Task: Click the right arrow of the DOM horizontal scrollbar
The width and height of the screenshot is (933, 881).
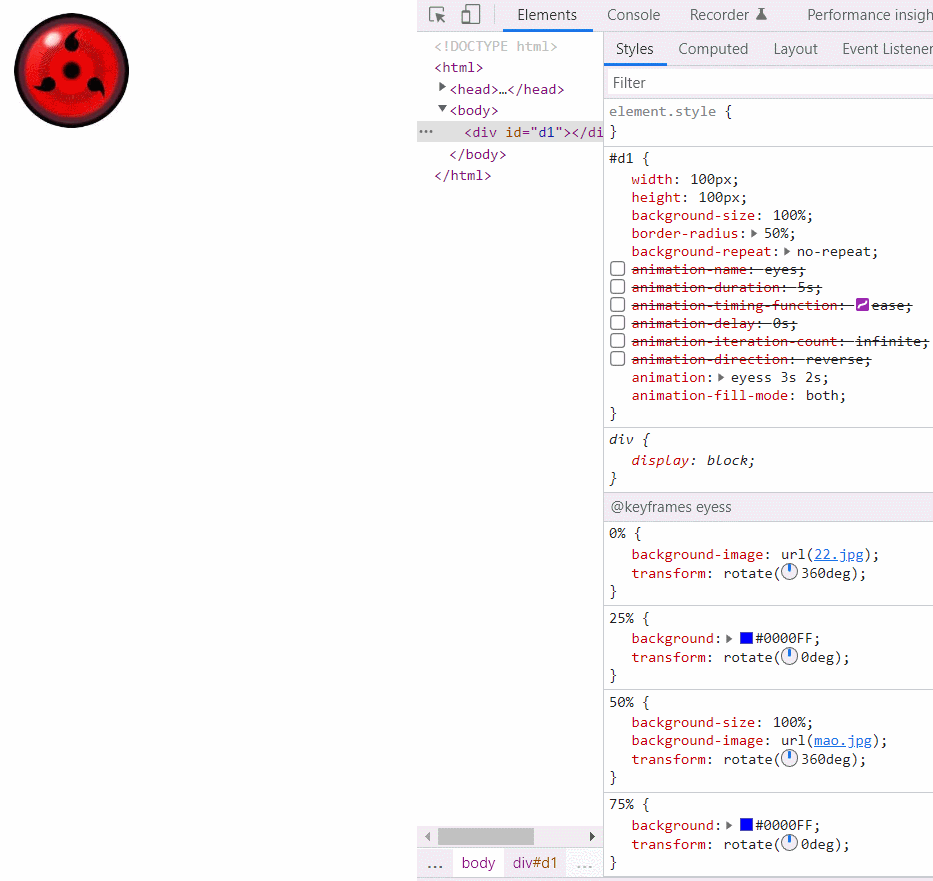Action: tap(592, 836)
